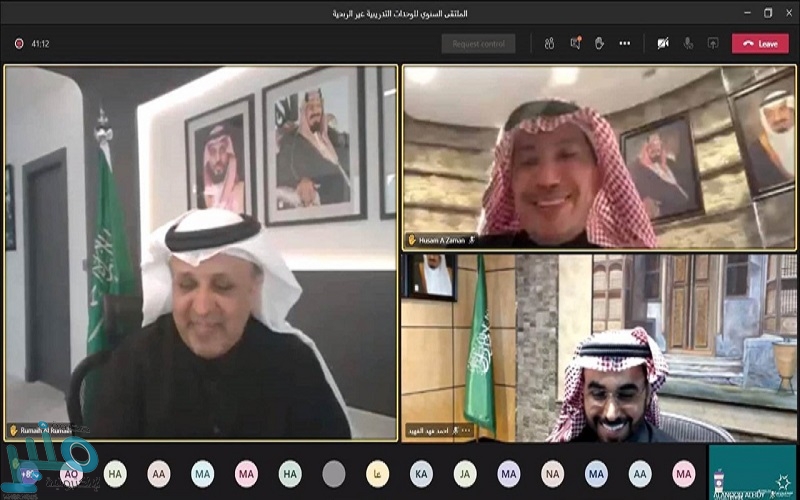Image resolution: width=800 pixels, height=500 pixels.
Task: Click the gray blank participant avatar
Action: 334,473
